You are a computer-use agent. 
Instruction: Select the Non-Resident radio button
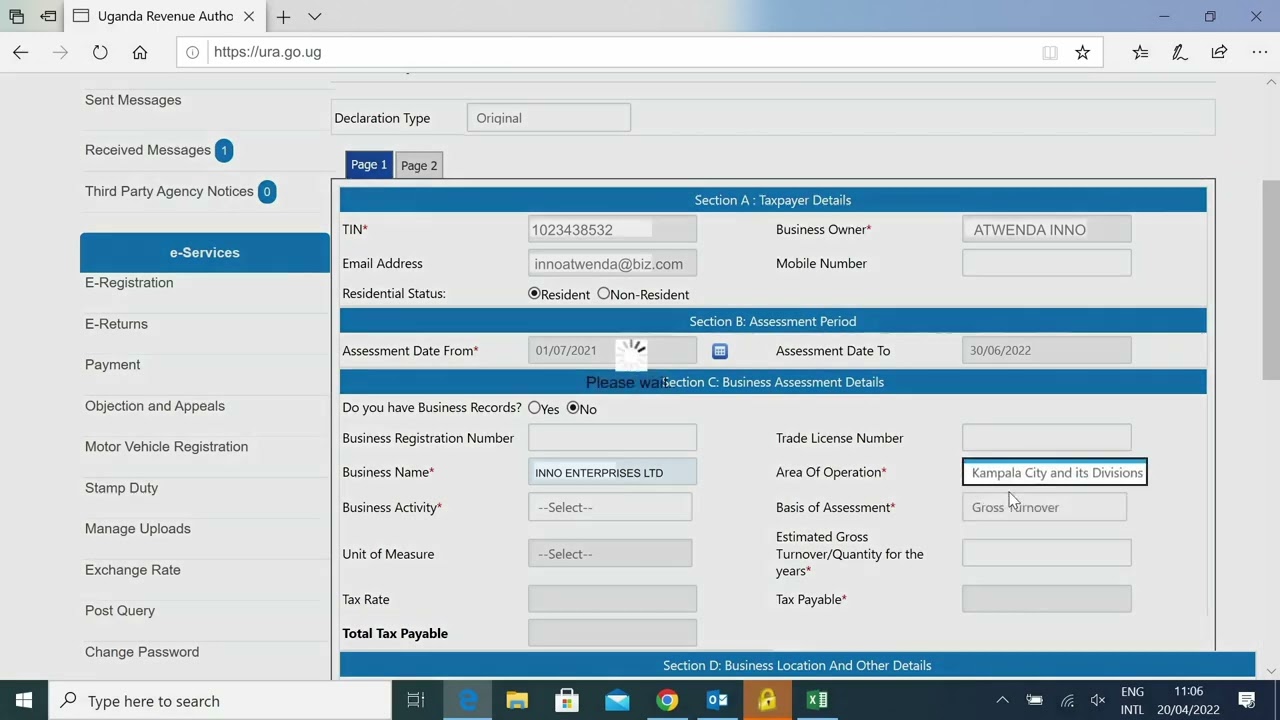click(x=603, y=294)
